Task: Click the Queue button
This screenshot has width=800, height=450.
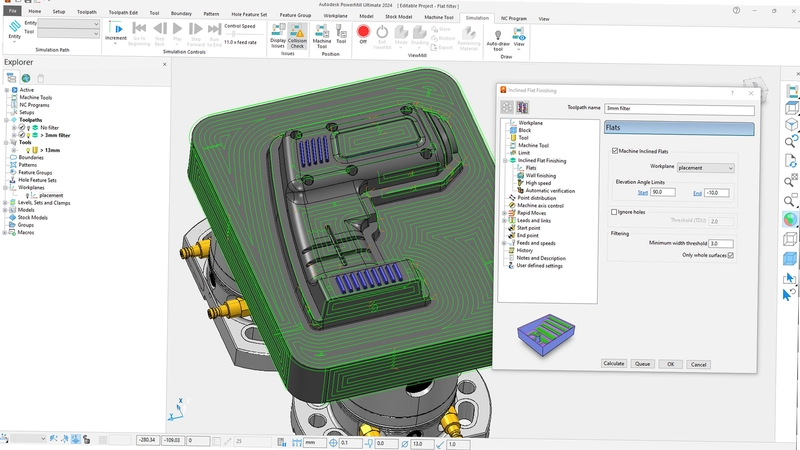Action: point(642,364)
